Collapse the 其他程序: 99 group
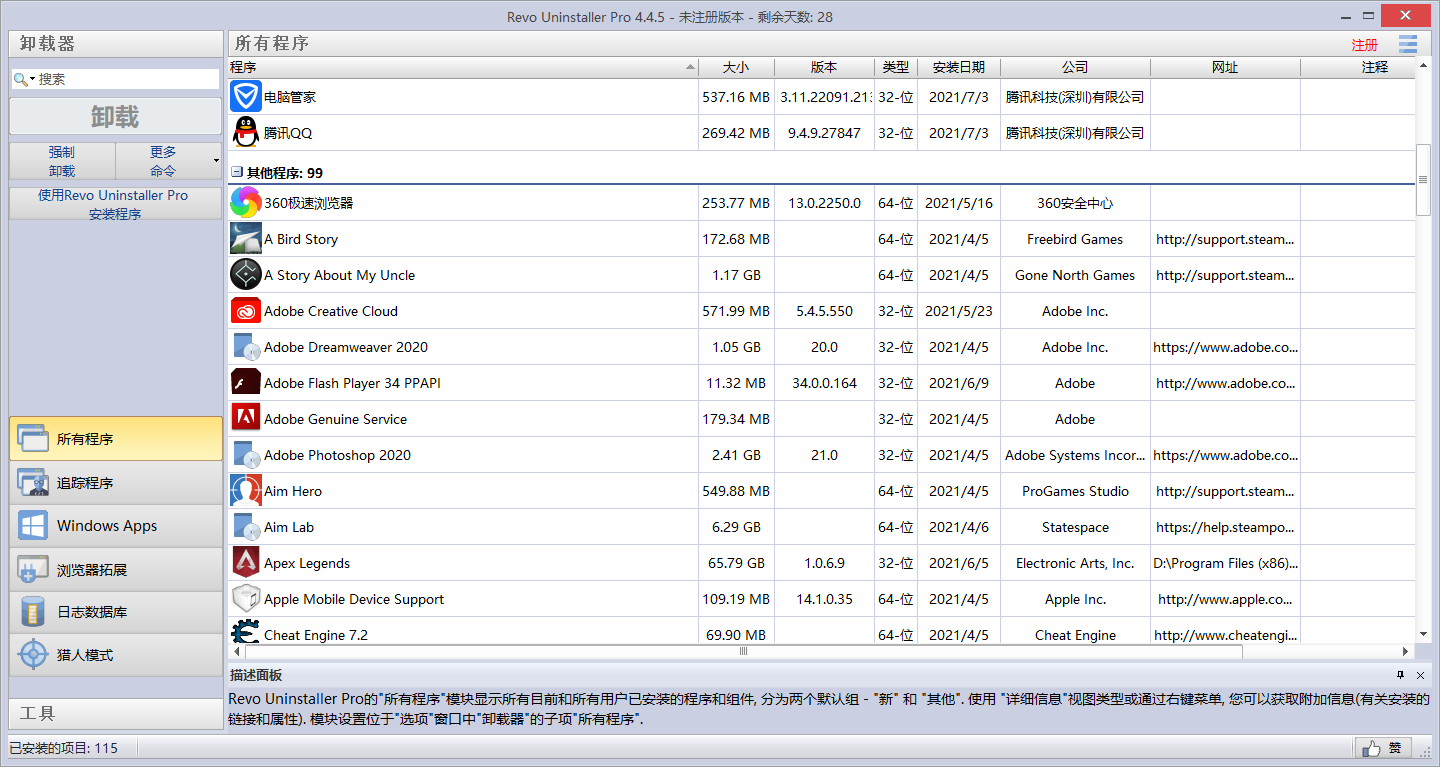The height and width of the screenshot is (767, 1440). (236, 172)
